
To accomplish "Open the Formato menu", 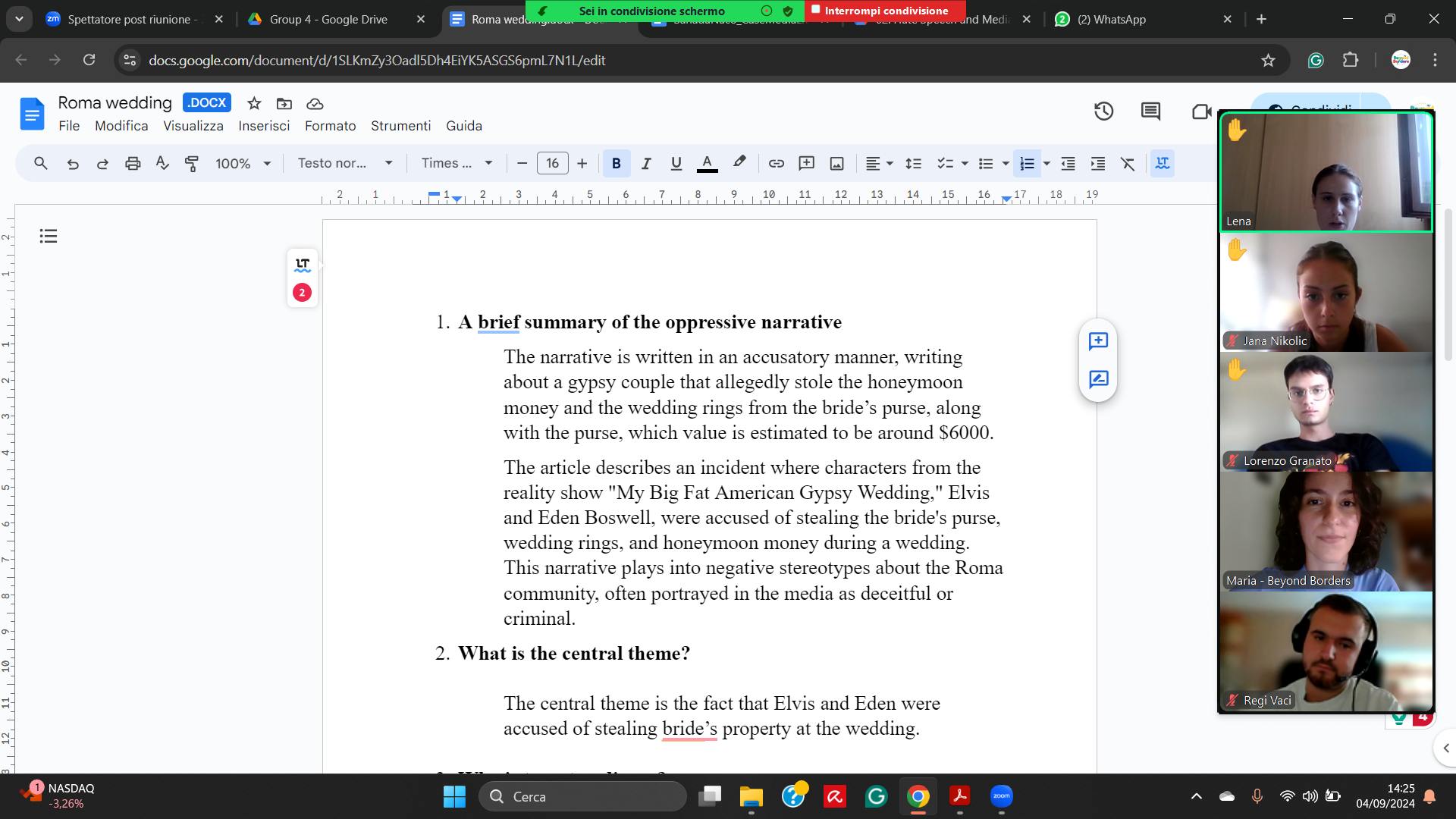I will tap(330, 126).
